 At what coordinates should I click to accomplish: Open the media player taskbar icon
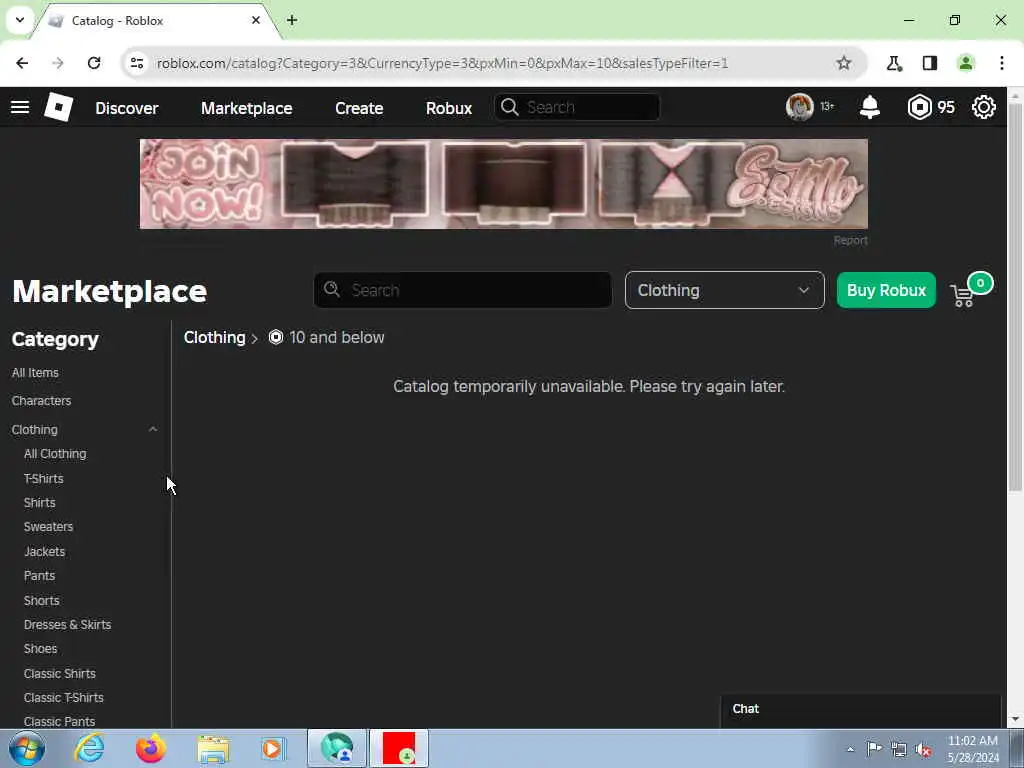point(273,748)
